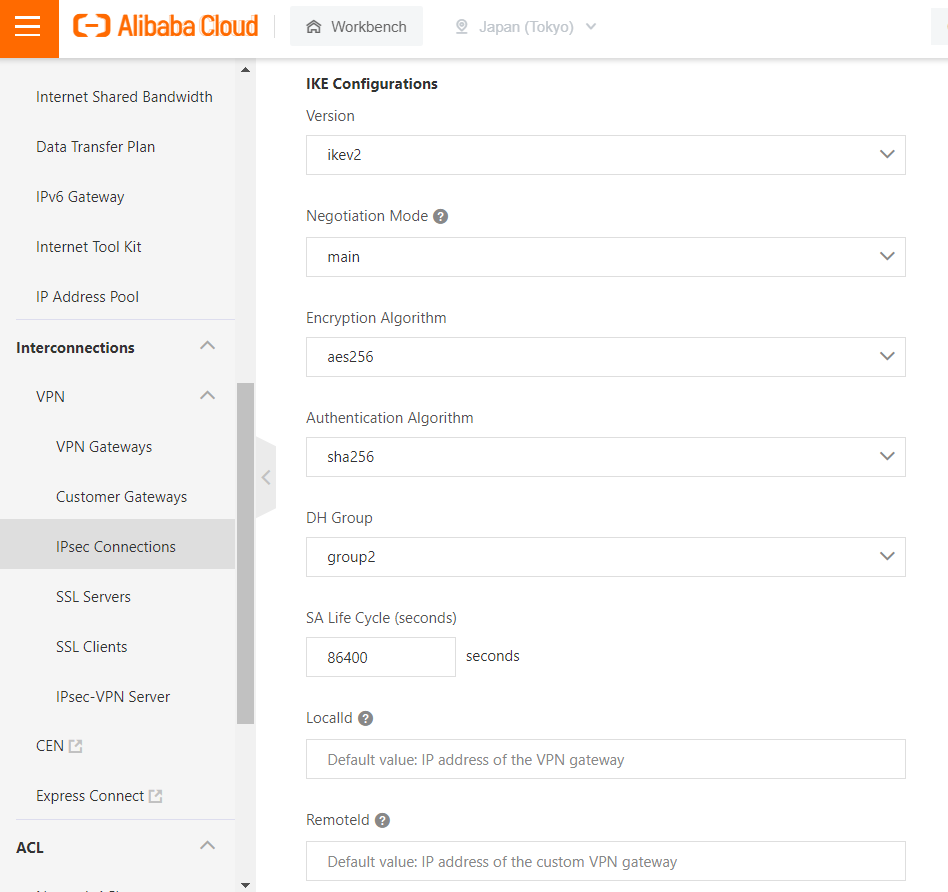The width and height of the screenshot is (948, 892).
Task: Click the sidebar vertical scrollbar thumb
Action: (245, 552)
